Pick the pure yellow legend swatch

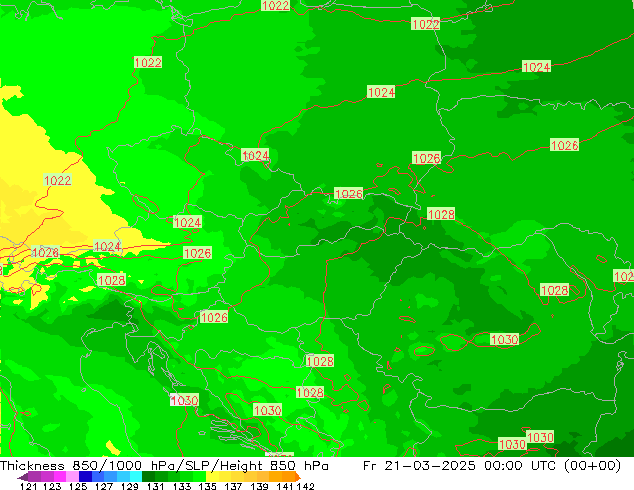[212, 476]
